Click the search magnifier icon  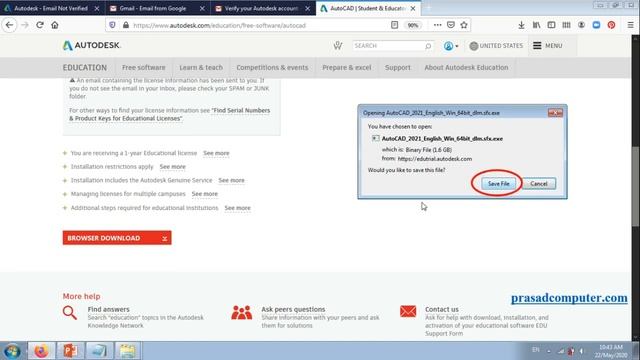pyautogui.click(x=428, y=46)
